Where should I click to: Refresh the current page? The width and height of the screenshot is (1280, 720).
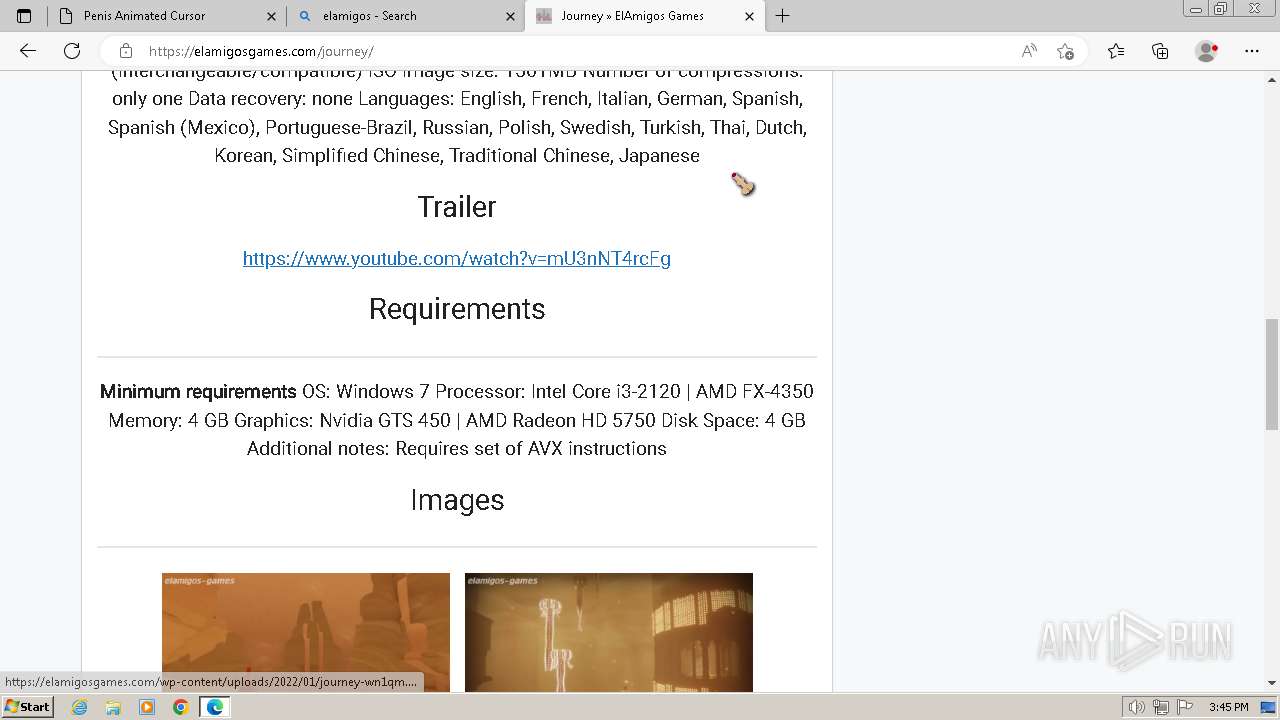pos(72,51)
